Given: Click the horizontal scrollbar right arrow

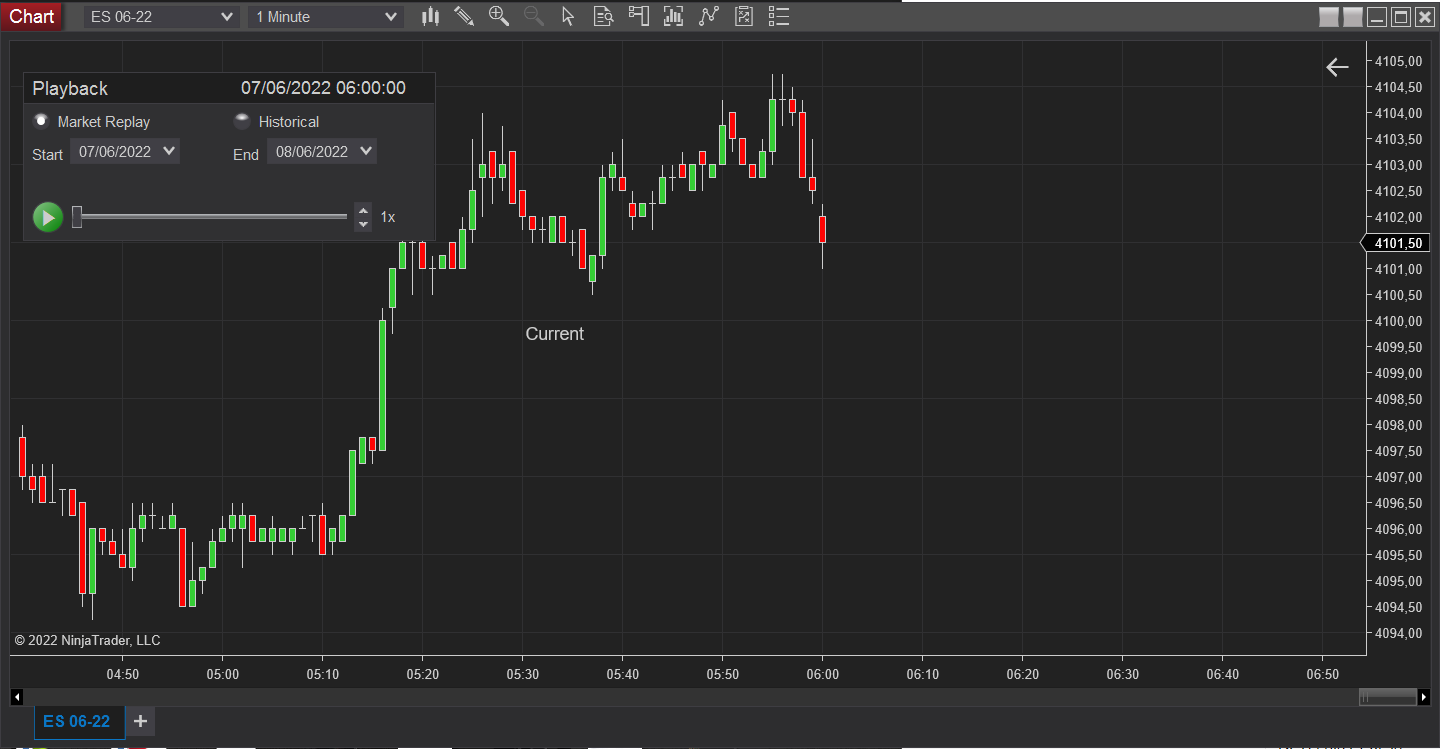Looking at the screenshot, I should pos(1424,696).
